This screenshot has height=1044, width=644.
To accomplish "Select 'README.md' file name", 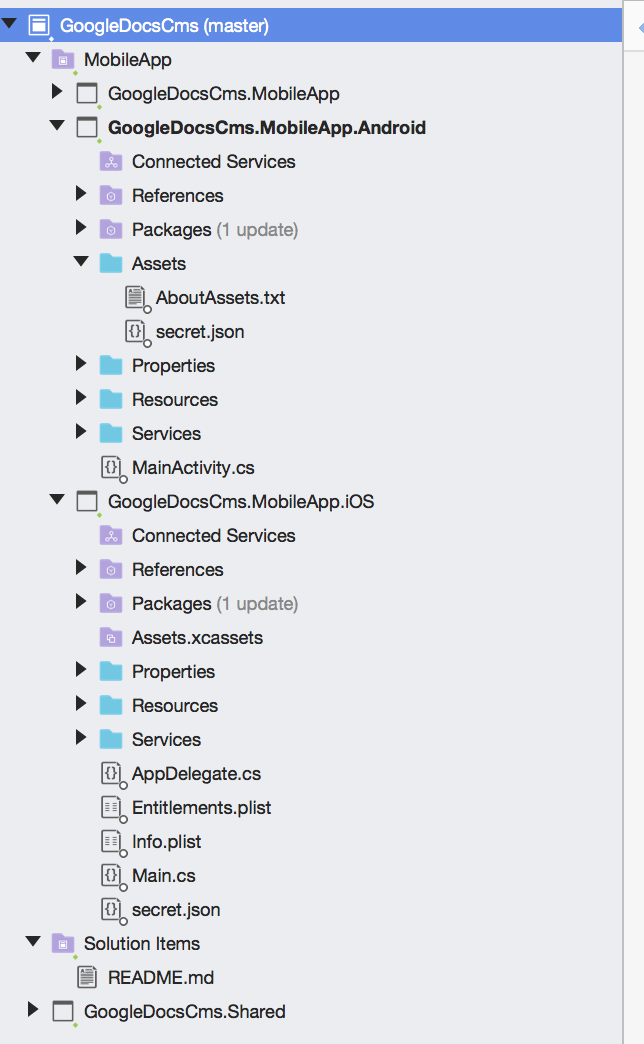I will click(161, 977).
